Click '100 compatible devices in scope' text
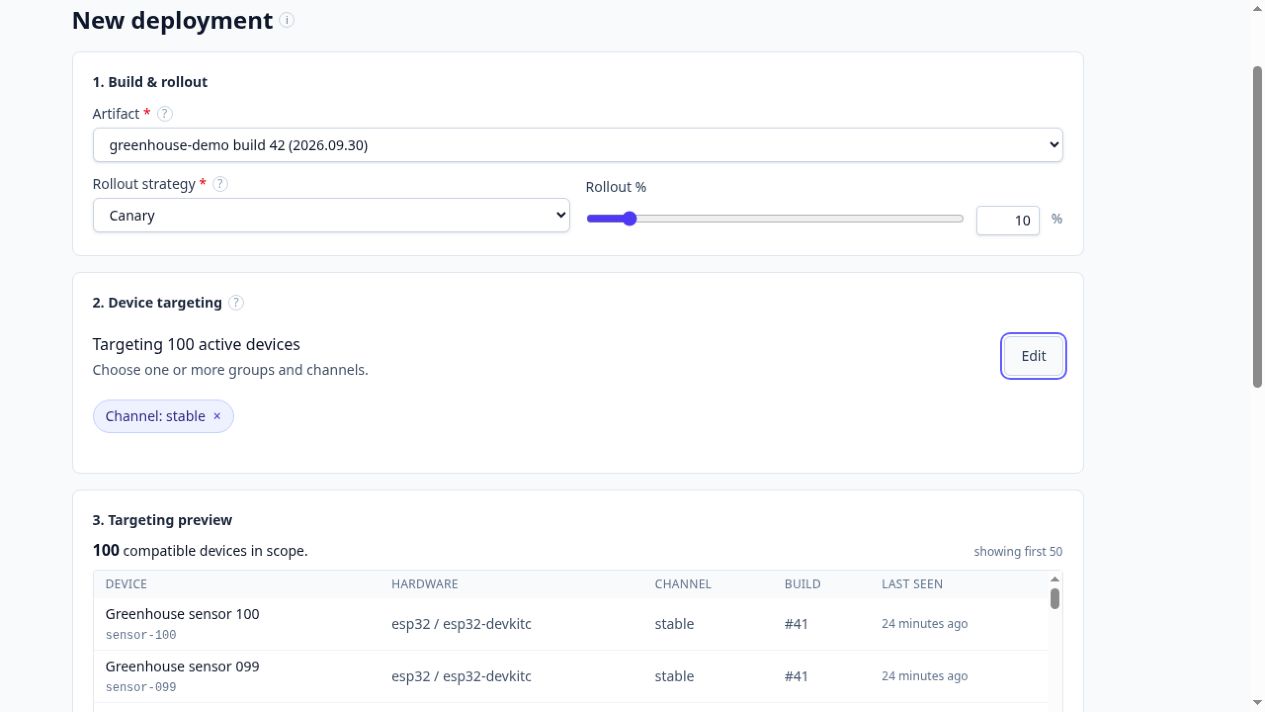This screenshot has height=712, width=1265. 200,551
